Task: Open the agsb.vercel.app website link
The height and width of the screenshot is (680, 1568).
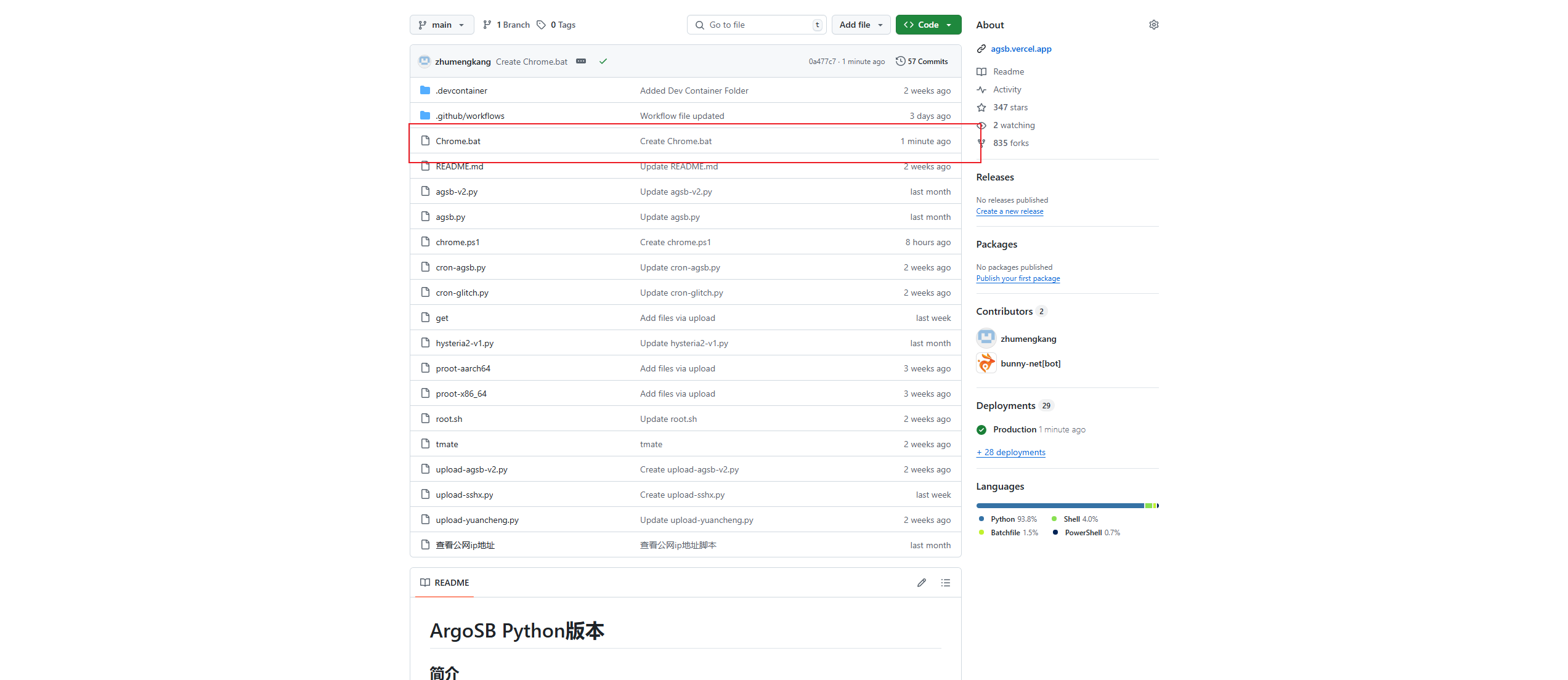Action: click(1021, 49)
